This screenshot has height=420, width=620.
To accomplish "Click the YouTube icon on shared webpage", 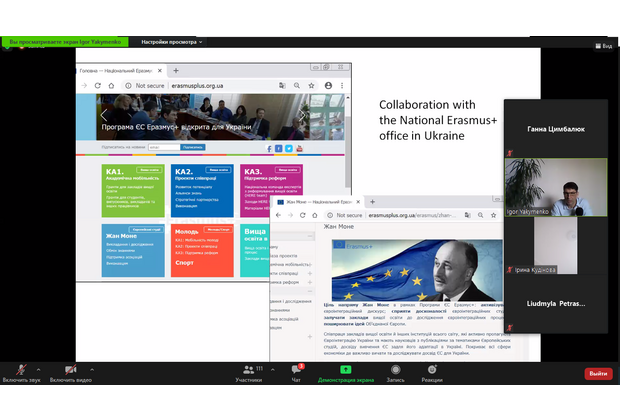I will tap(301, 148).
